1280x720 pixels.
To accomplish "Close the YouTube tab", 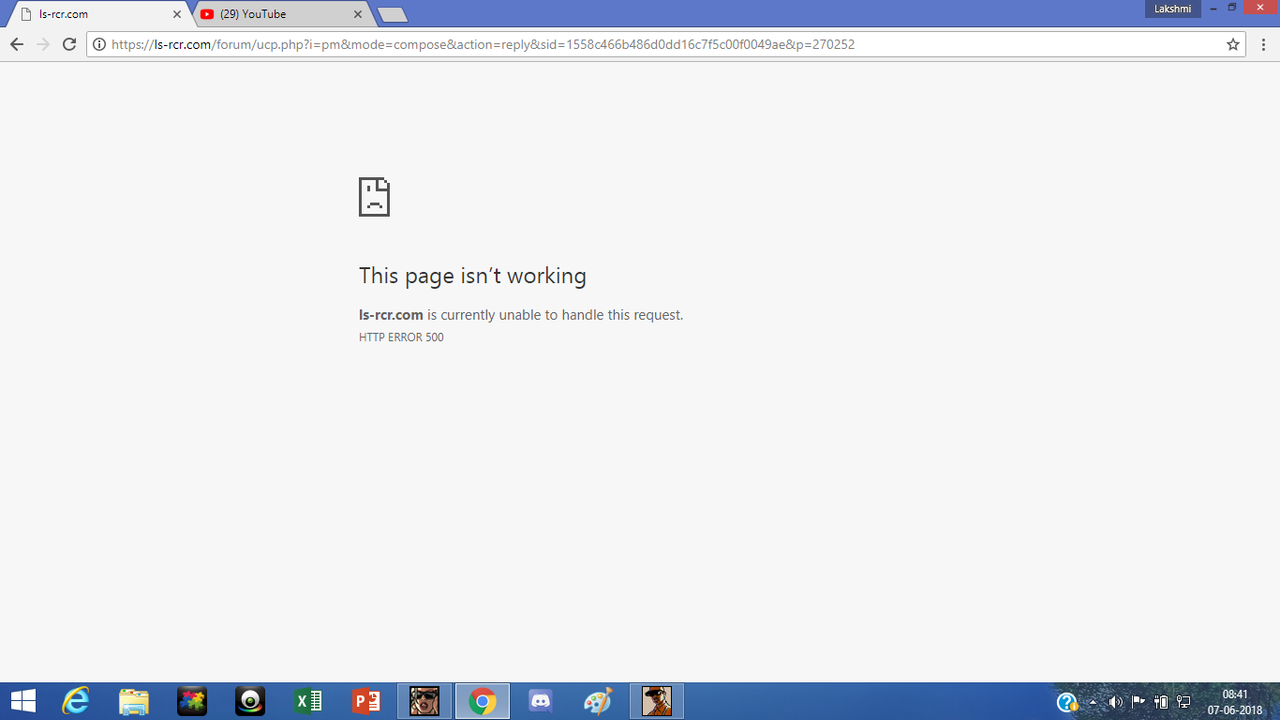I will pos(359,14).
